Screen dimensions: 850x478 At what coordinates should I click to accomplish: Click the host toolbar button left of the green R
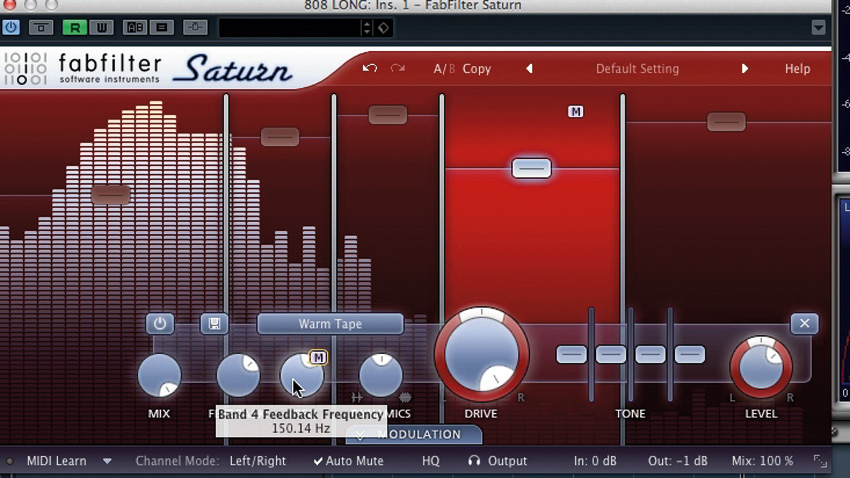pyautogui.click(x=41, y=27)
